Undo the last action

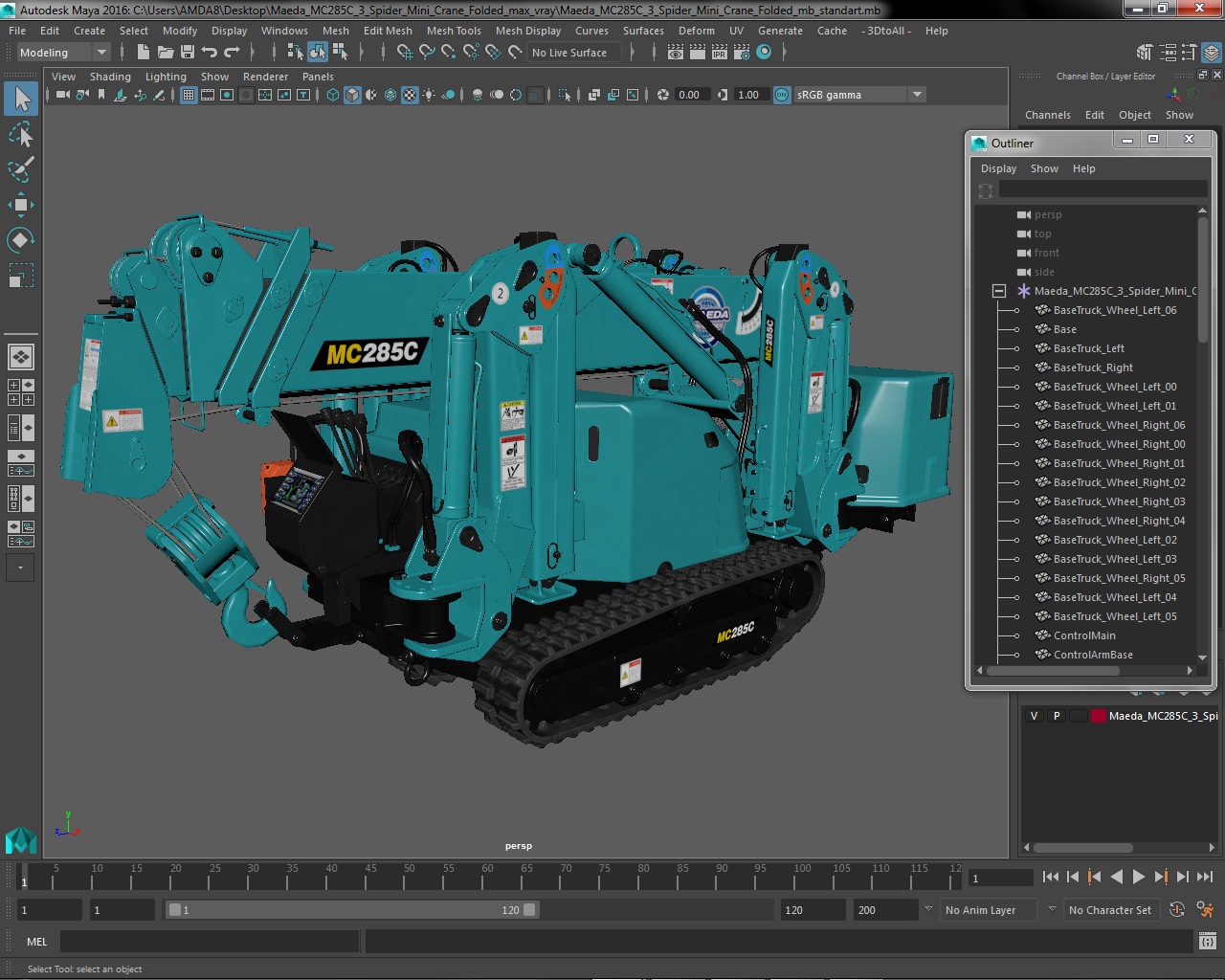(x=210, y=53)
